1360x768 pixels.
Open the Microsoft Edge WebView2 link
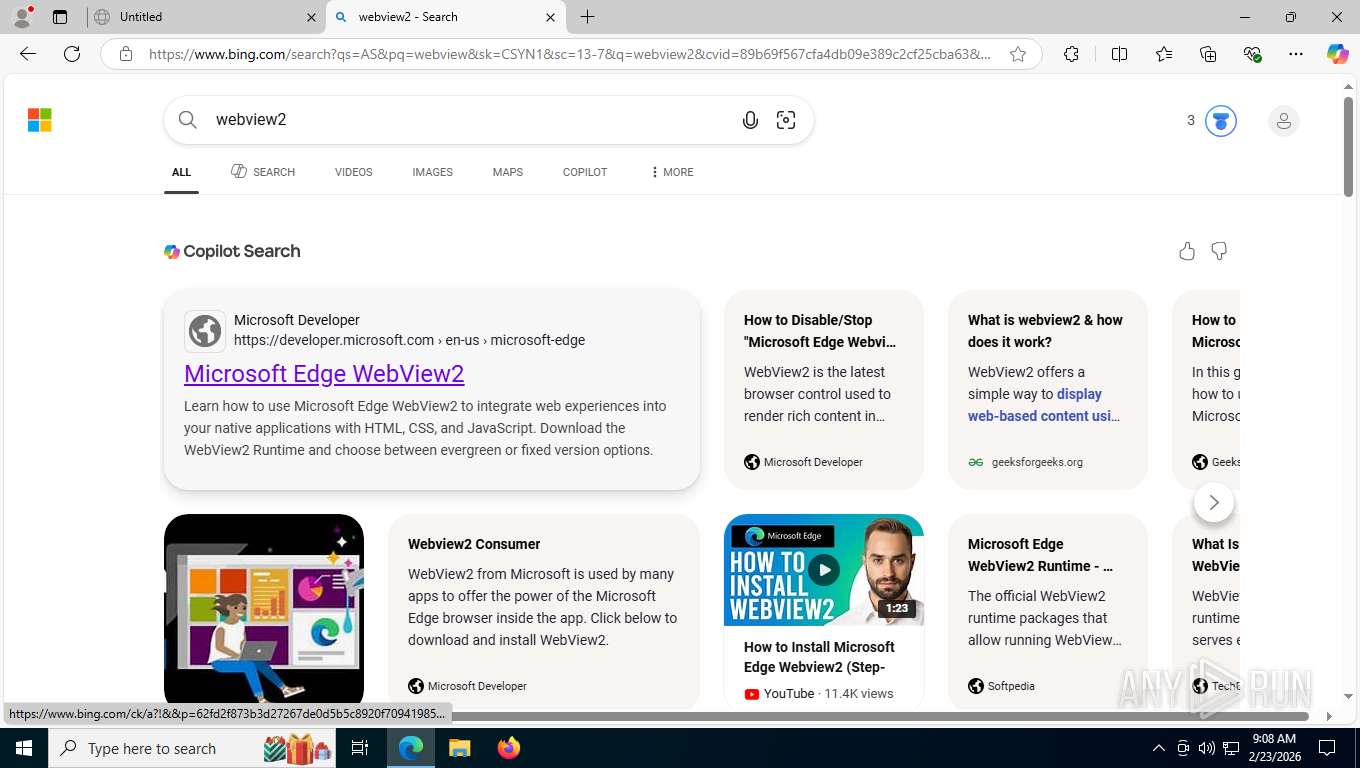[x=324, y=374]
